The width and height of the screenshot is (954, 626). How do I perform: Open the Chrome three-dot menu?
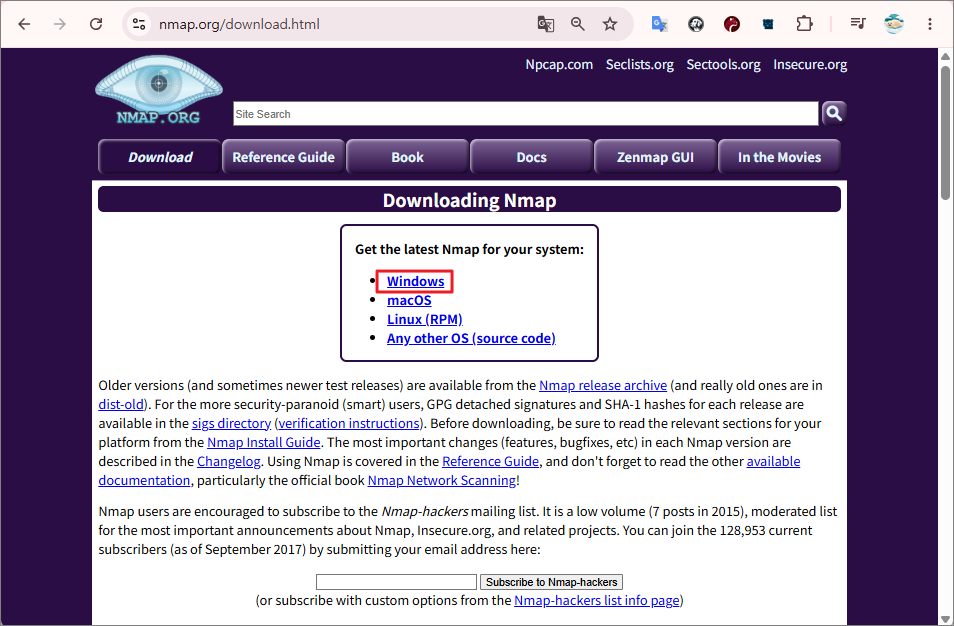click(929, 24)
